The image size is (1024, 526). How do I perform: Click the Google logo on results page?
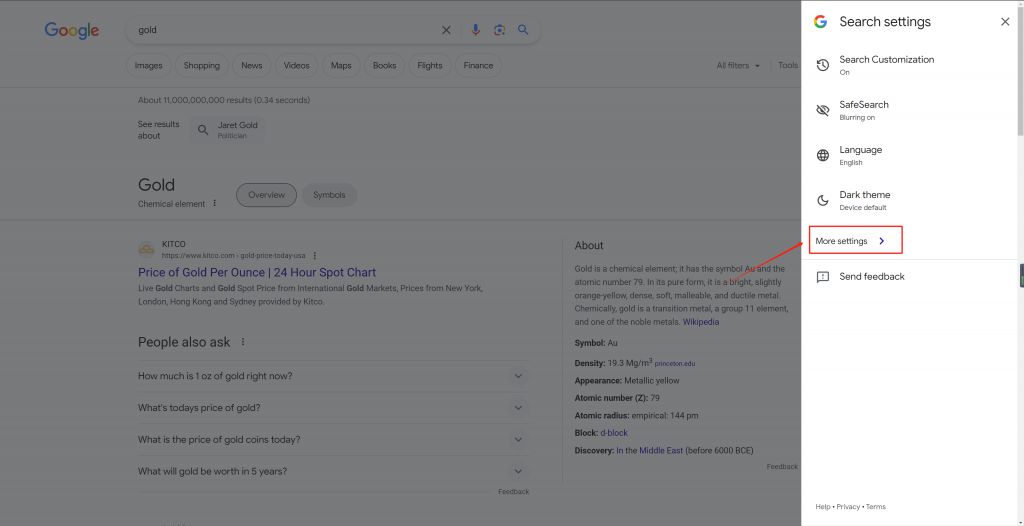[72, 30]
